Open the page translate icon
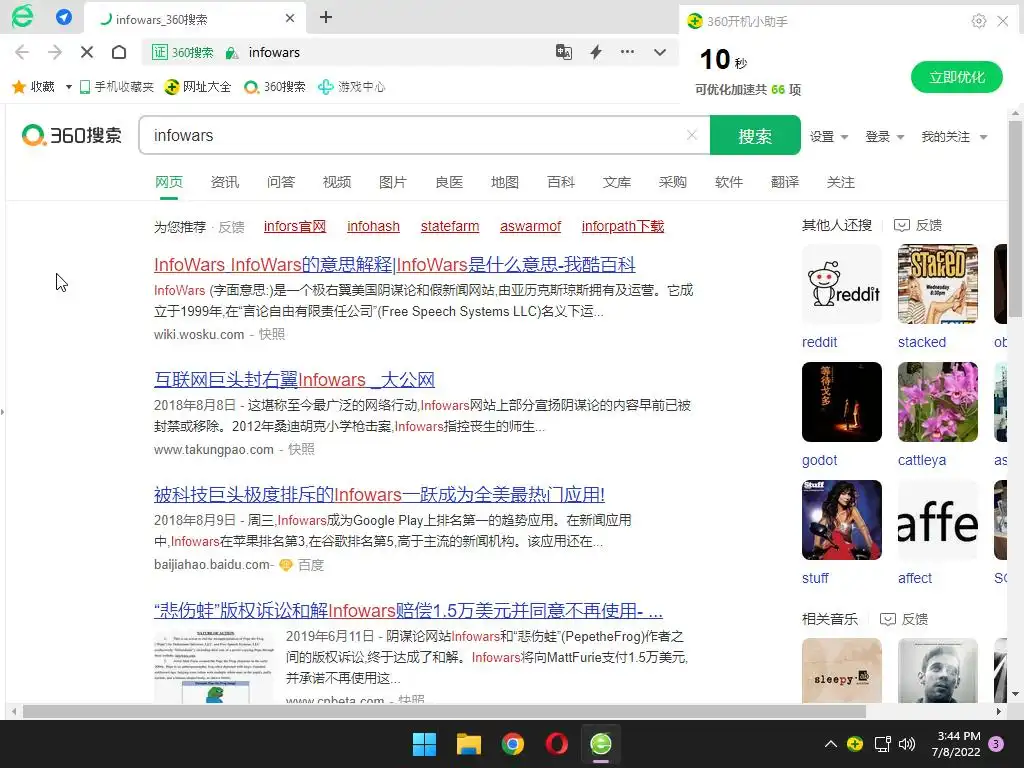The image size is (1024, 768). [x=564, y=52]
